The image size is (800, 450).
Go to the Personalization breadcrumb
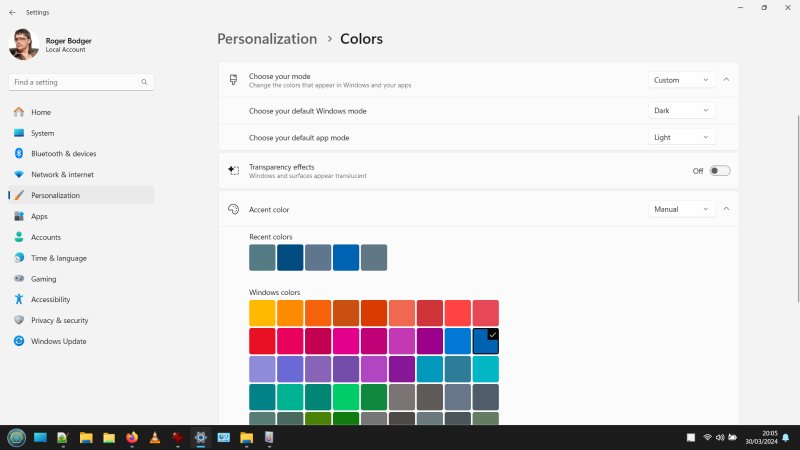[x=267, y=39]
